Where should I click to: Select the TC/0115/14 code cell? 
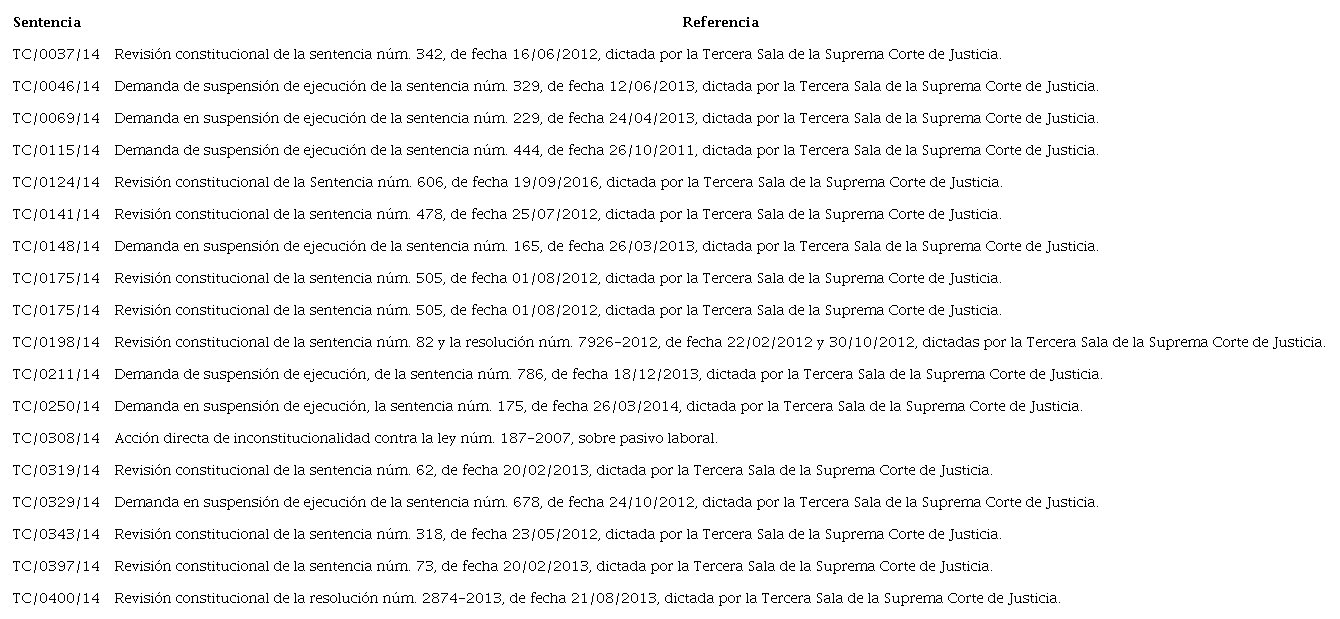pyautogui.click(x=57, y=150)
